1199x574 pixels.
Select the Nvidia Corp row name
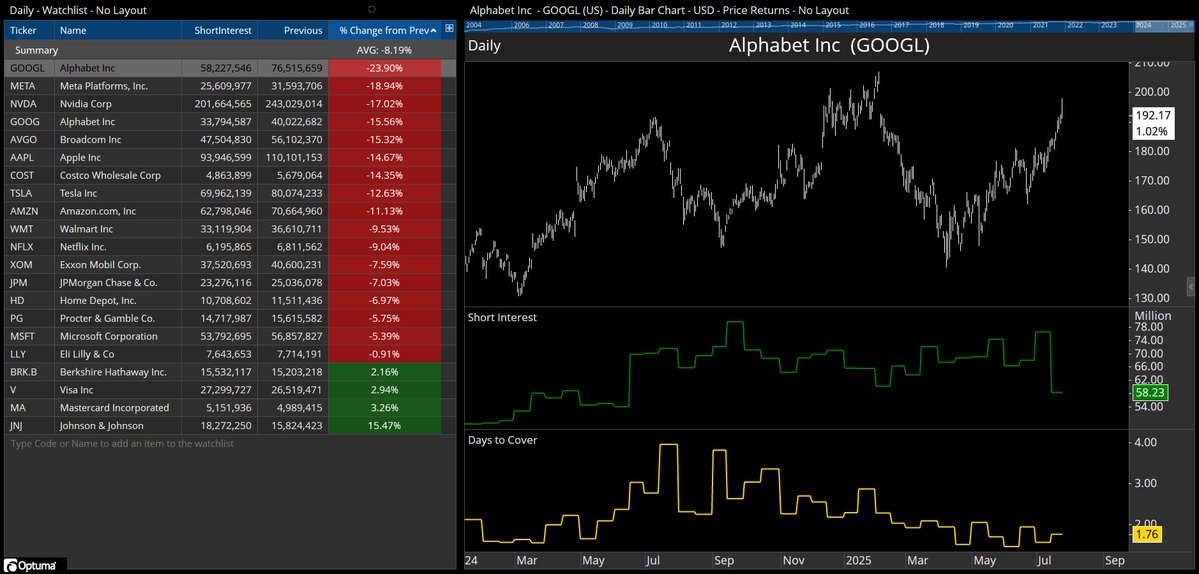86,103
